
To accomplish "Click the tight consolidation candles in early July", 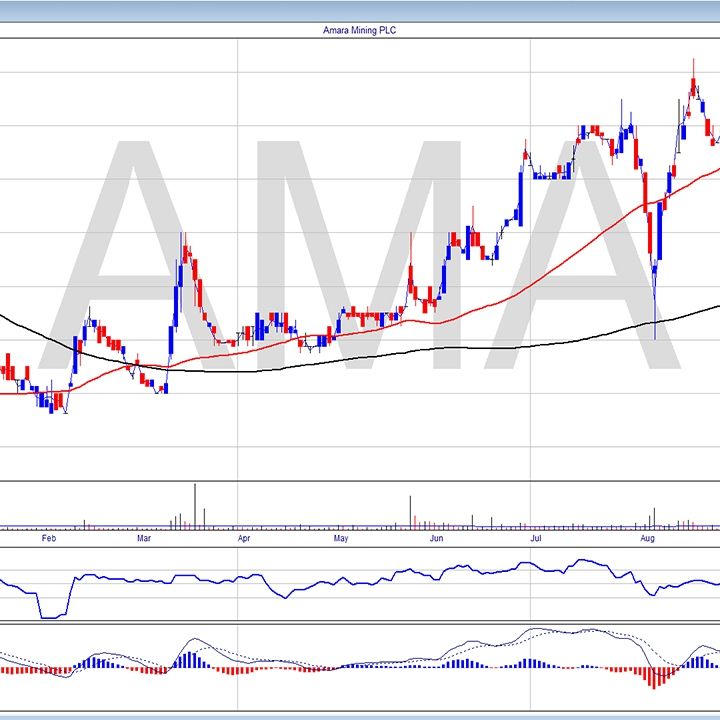I will point(552,176).
